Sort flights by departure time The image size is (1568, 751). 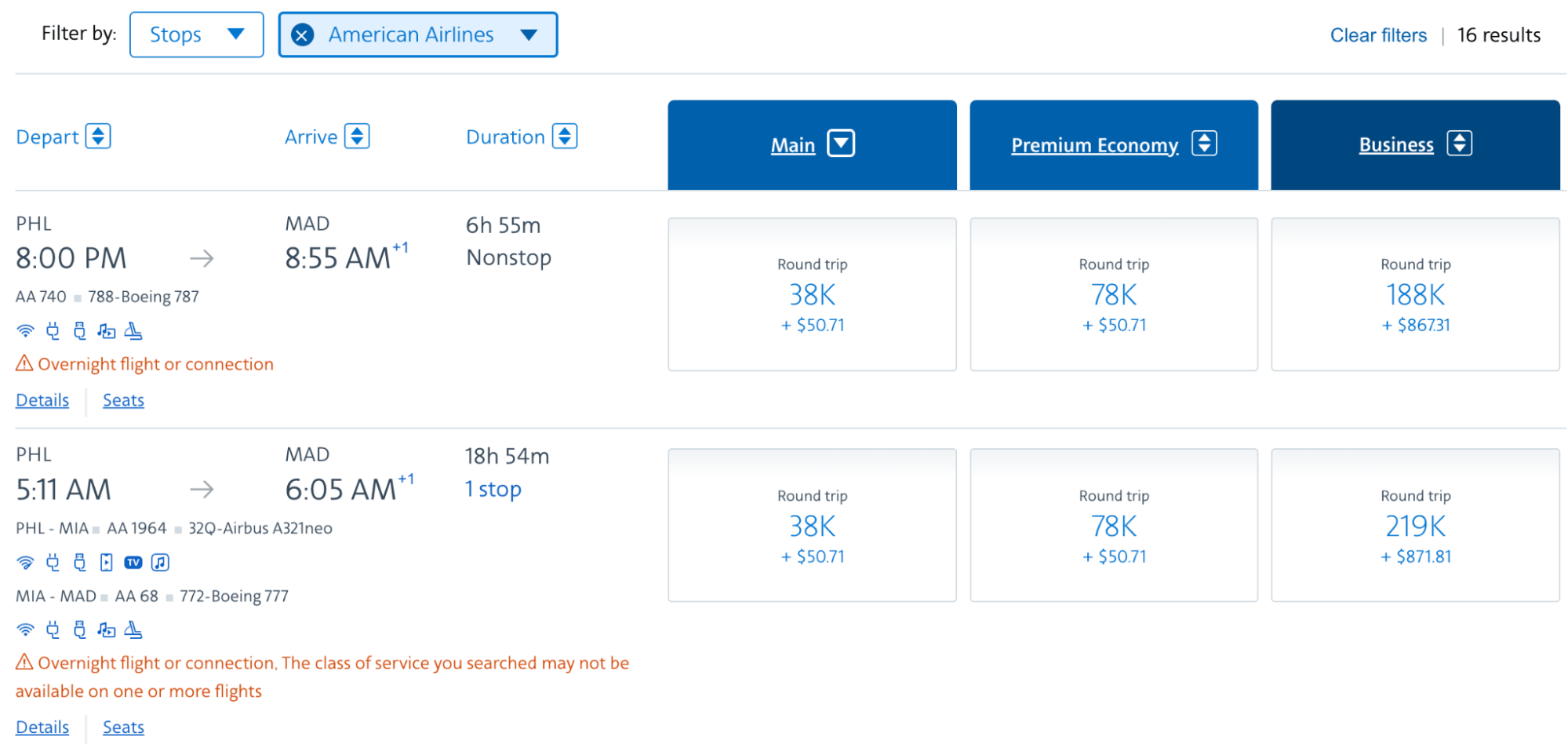coord(98,137)
